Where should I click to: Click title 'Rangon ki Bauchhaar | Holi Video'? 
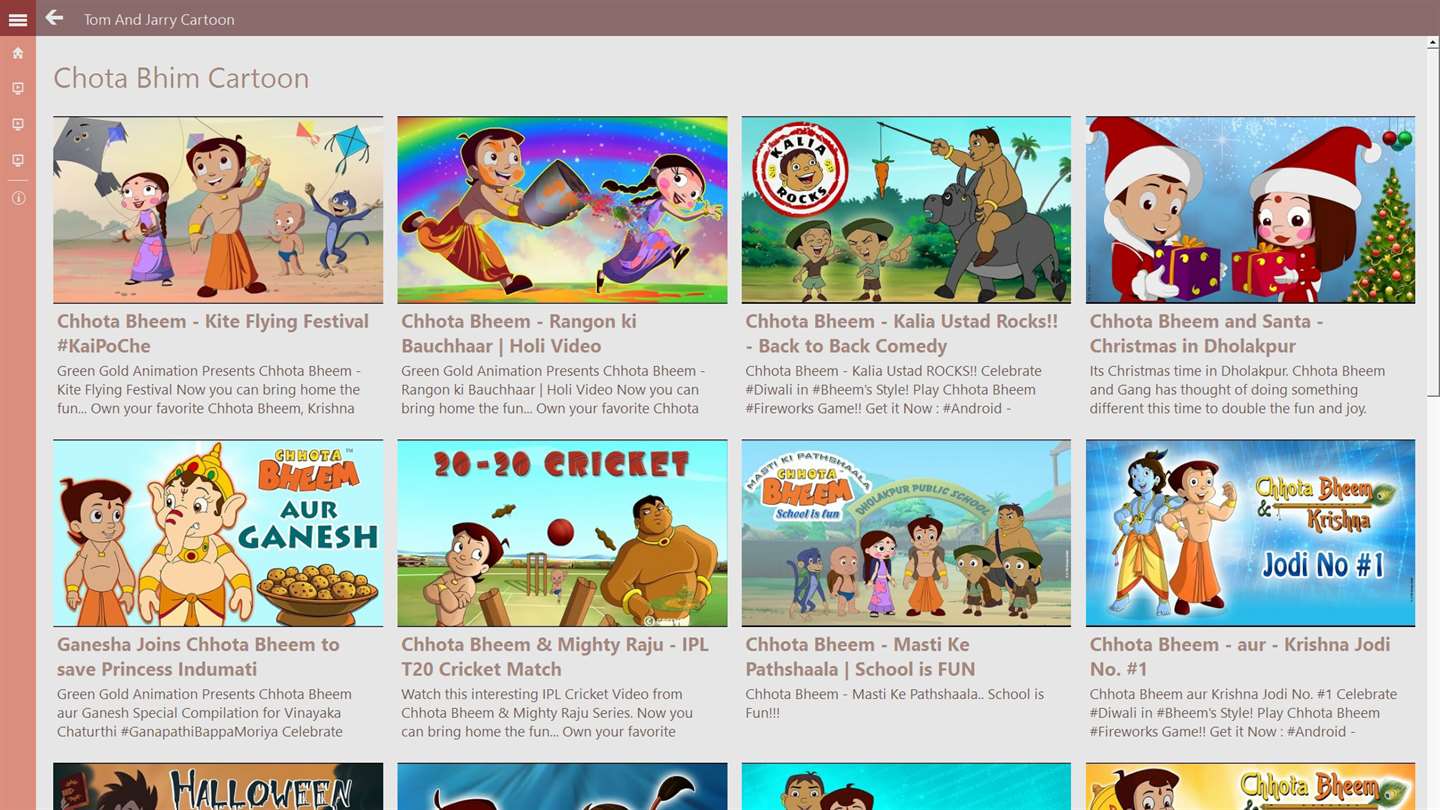[519, 334]
